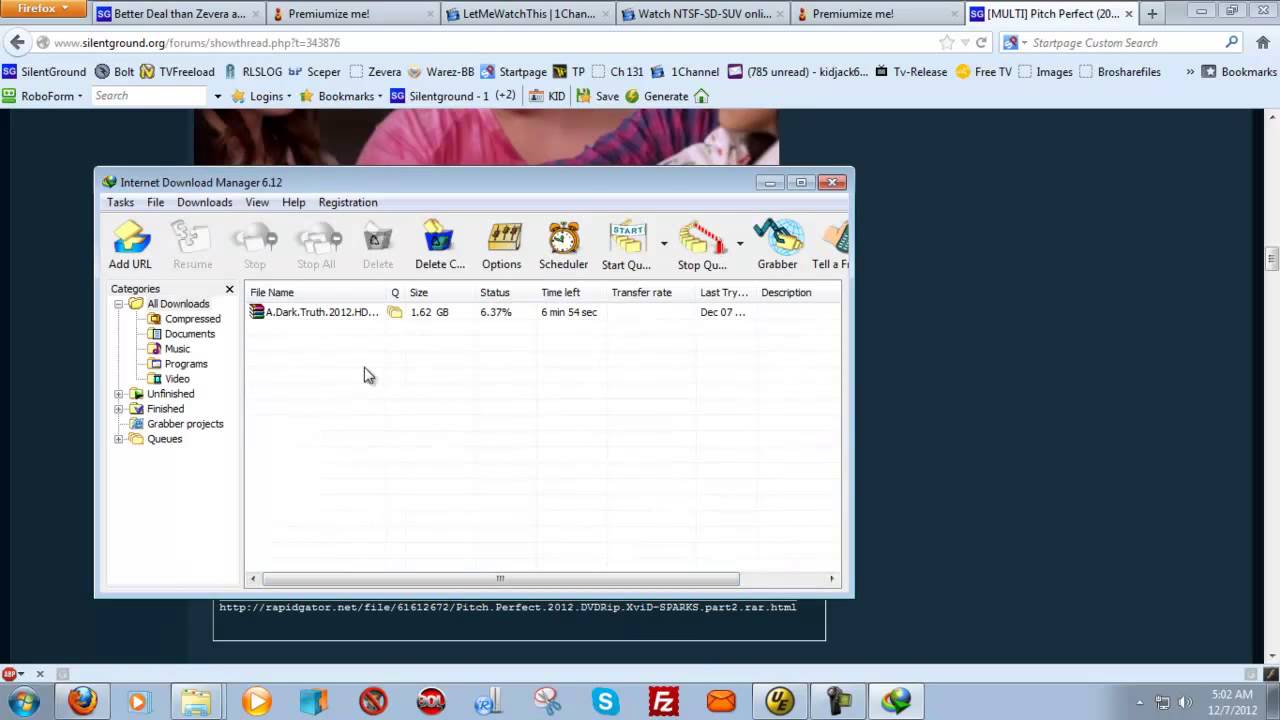Click the Start Queue icon

(x=627, y=245)
